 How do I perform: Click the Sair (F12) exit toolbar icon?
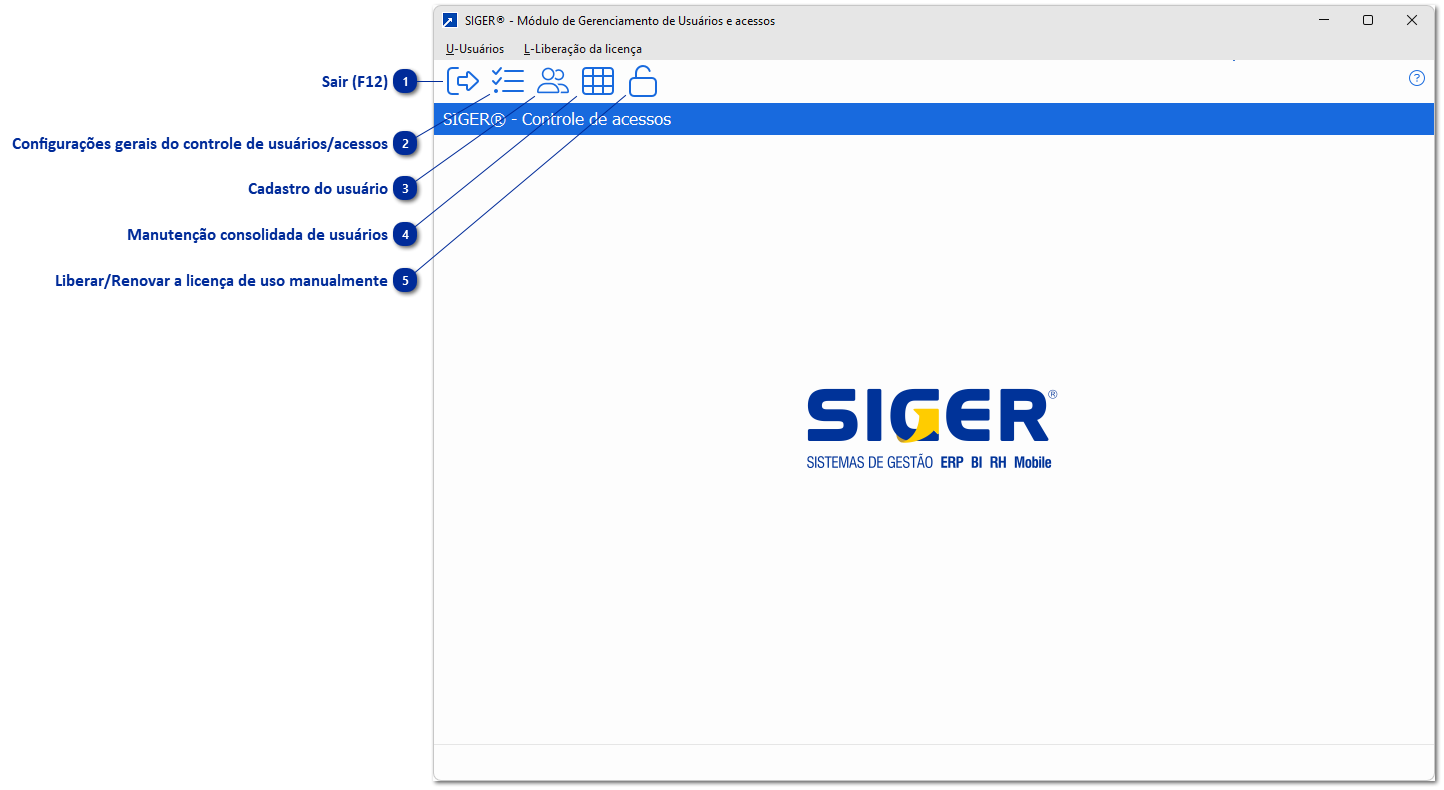click(x=463, y=81)
